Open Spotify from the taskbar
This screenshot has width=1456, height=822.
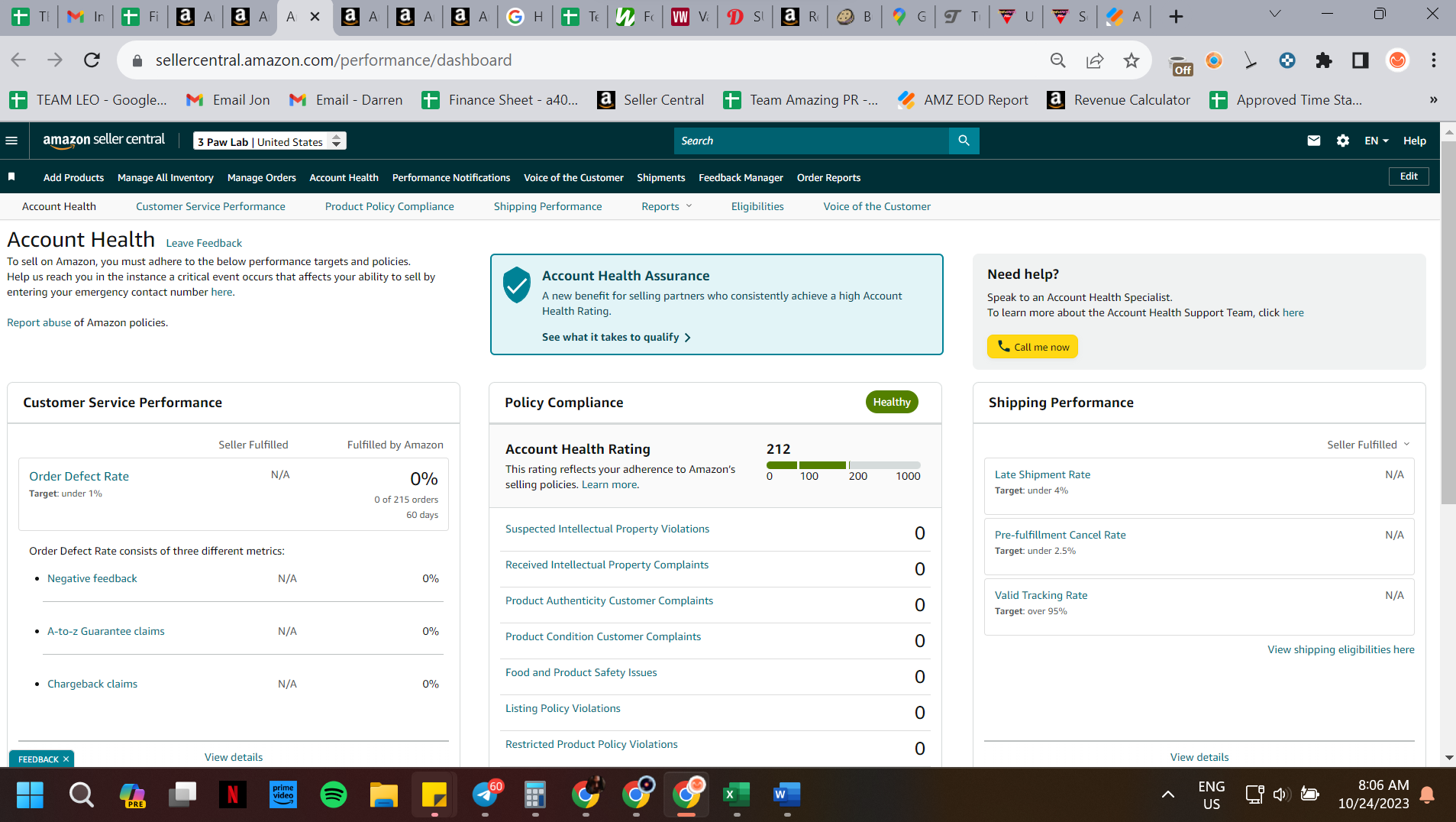point(334,795)
